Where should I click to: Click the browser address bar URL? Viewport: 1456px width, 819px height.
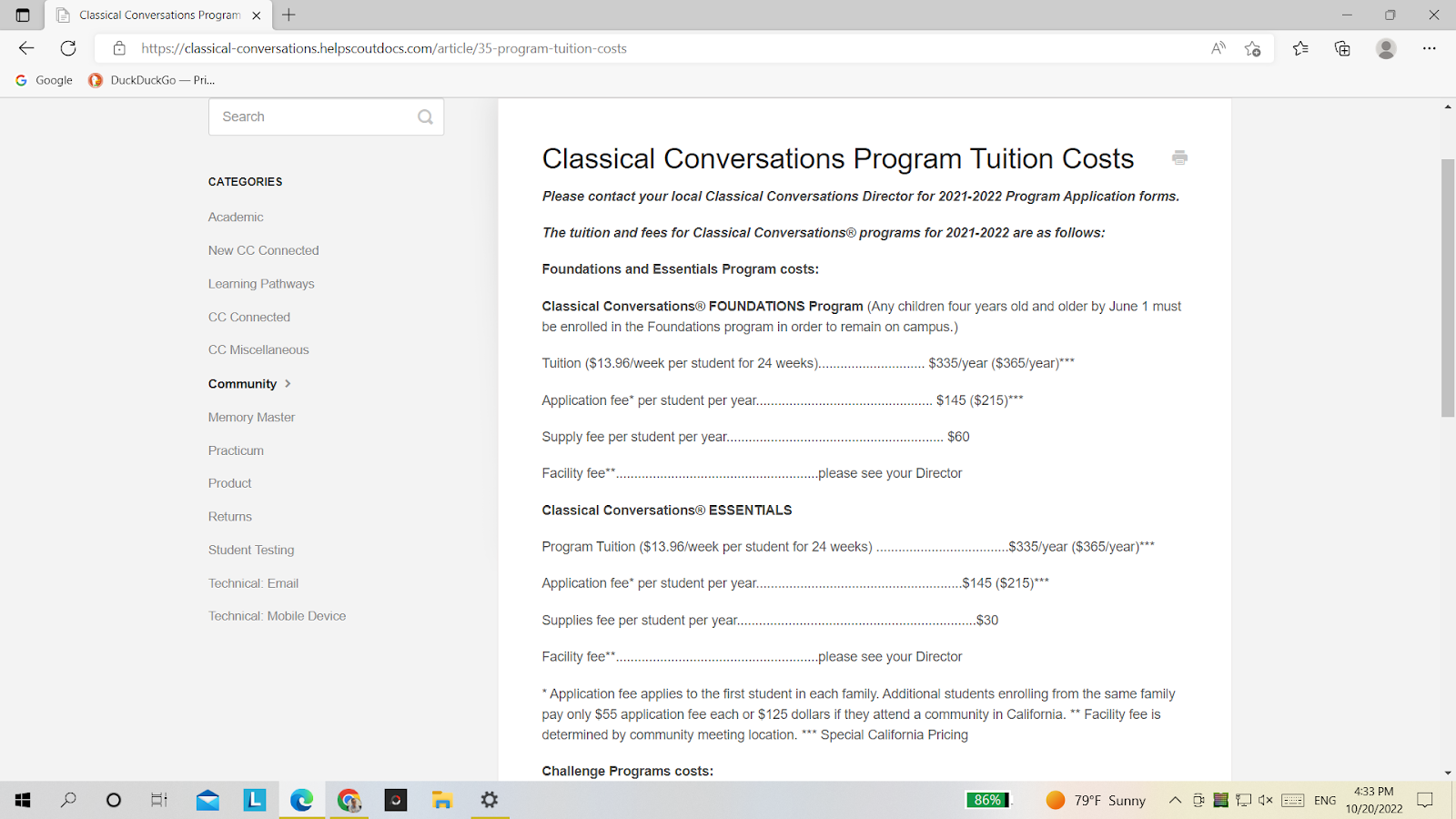[384, 48]
